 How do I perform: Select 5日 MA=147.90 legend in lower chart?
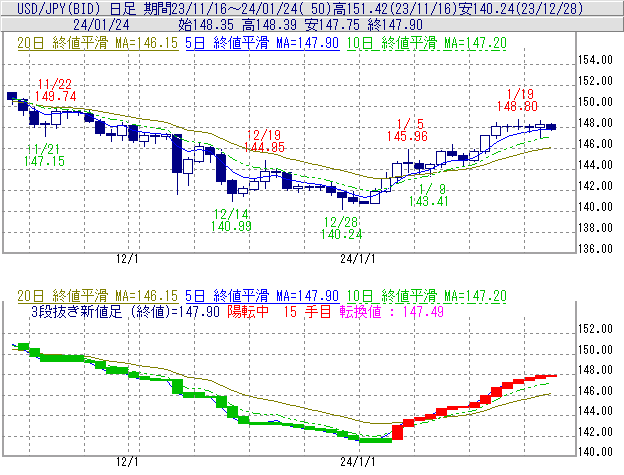[262, 296]
